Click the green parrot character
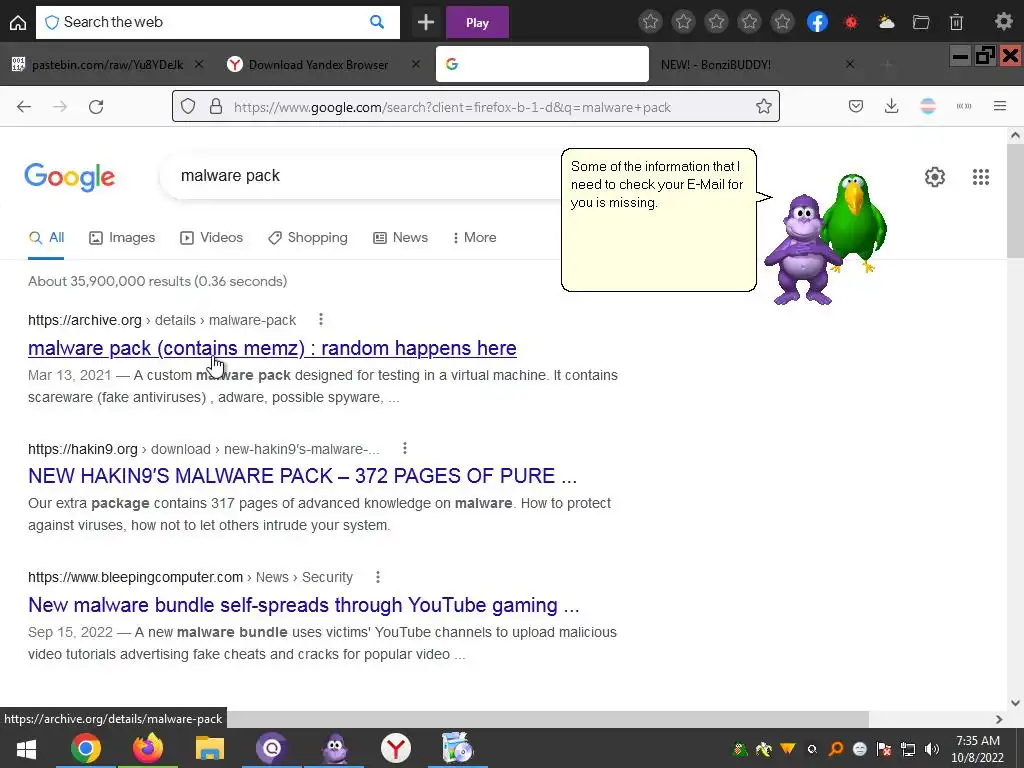This screenshot has height=768, width=1024. (856, 222)
